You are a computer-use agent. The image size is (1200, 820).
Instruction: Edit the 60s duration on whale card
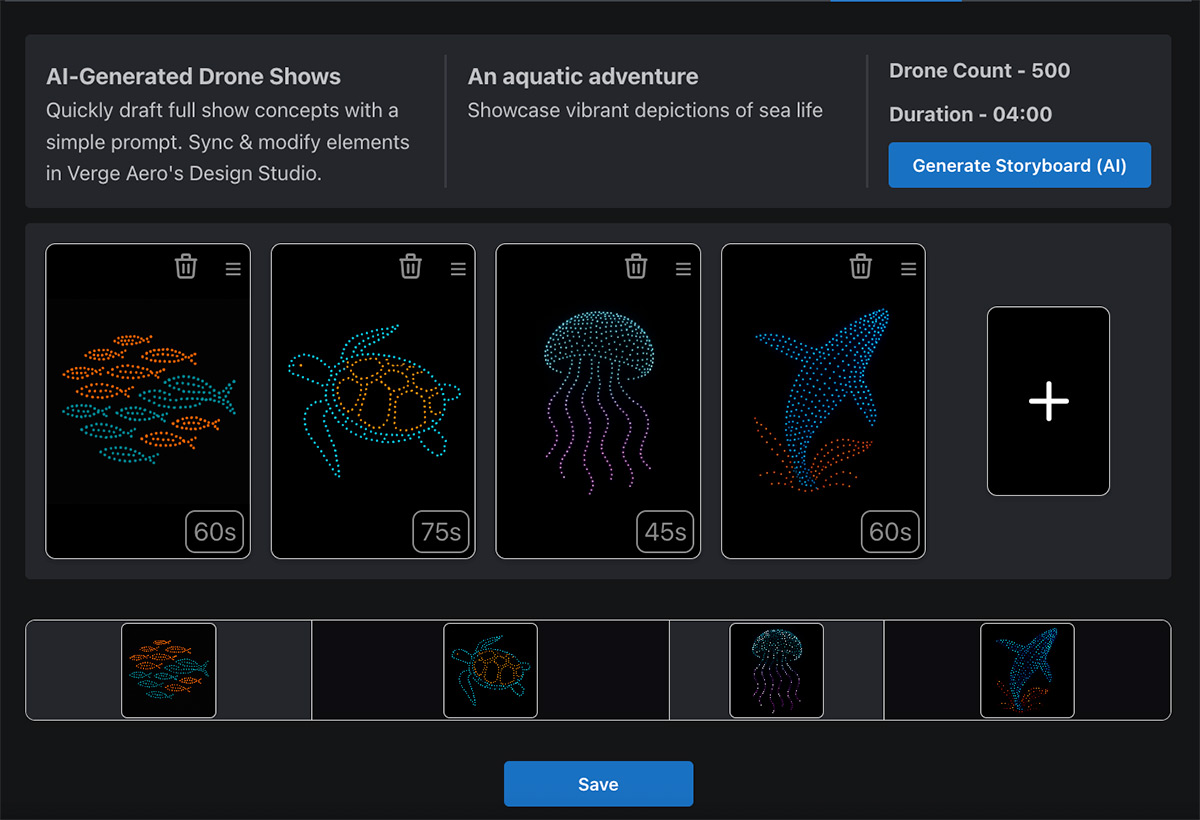890,532
